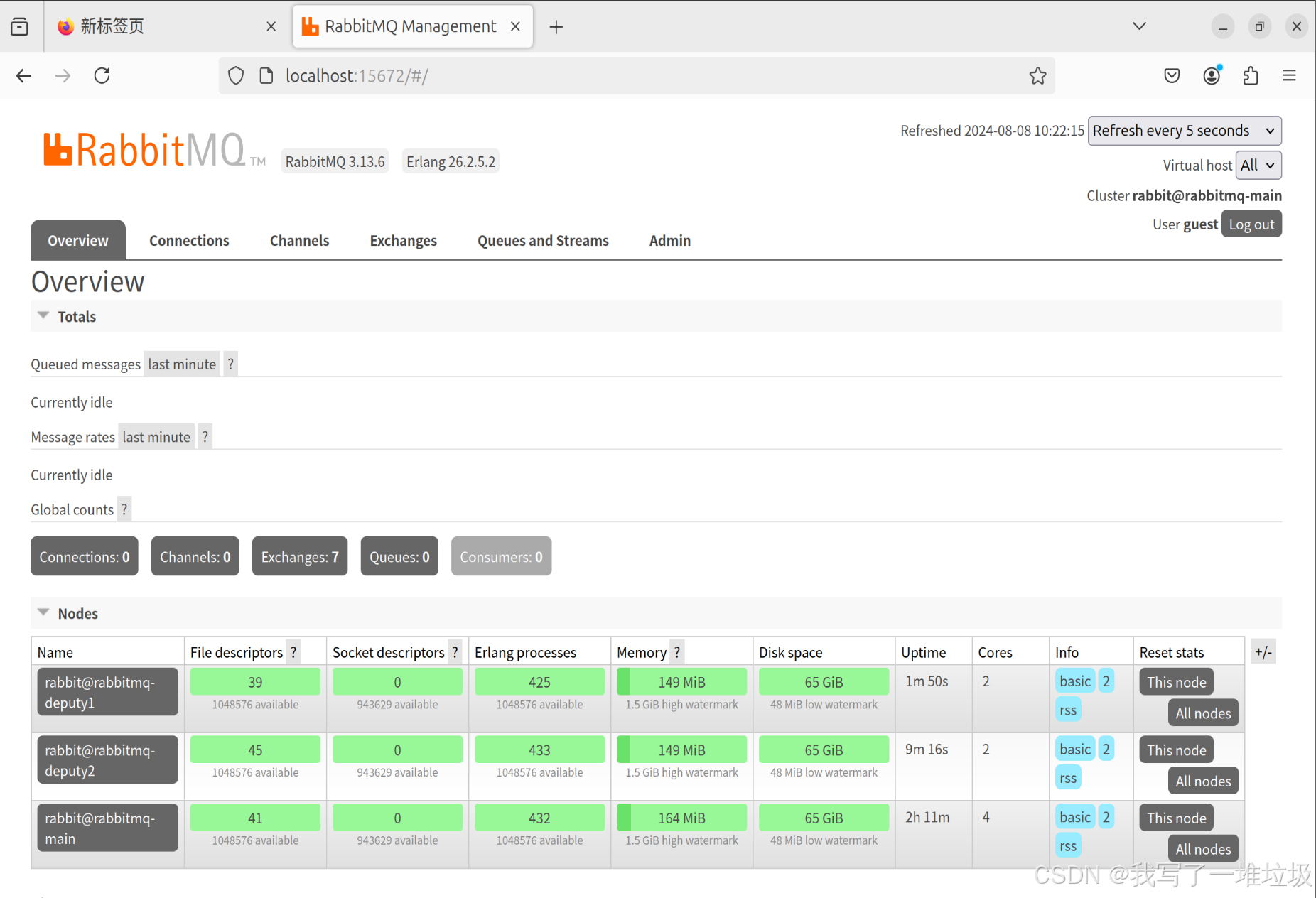Reset All nodes stats in deputy1 row

(1203, 713)
